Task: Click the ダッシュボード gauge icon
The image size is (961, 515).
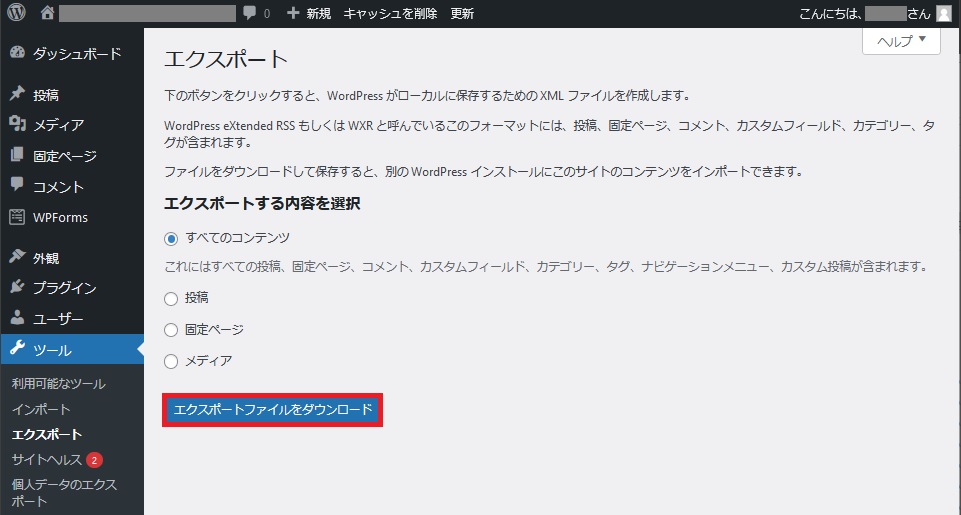Action: [x=17, y=53]
